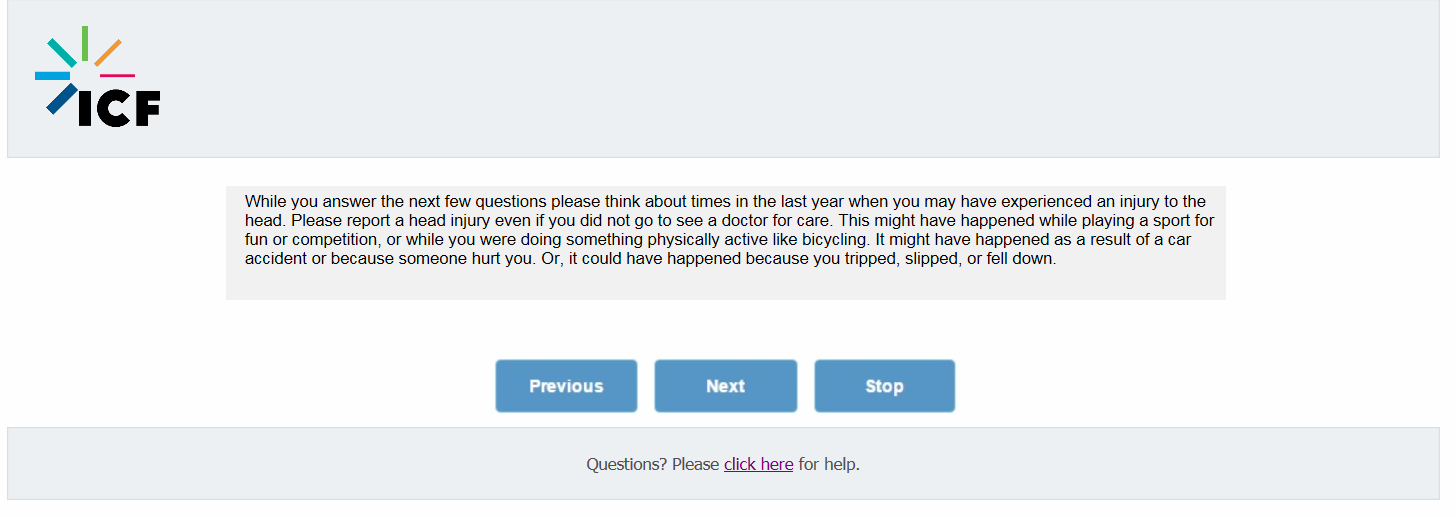1456x517 pixels.
Task: Click the light blue ray in logo
Action: [x=52, y=75]
